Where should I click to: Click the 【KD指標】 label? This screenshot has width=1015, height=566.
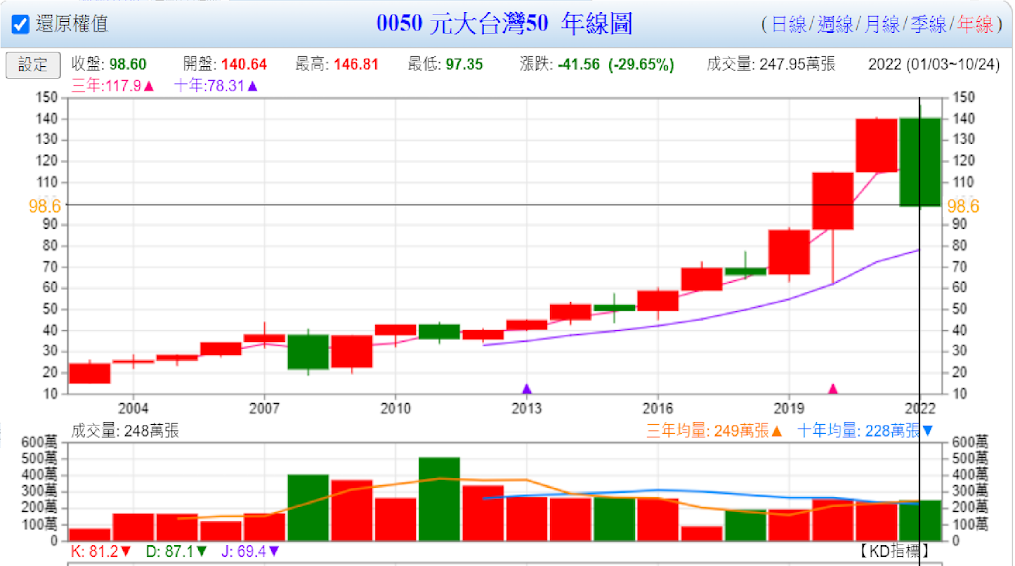click(x=893, y=551)
